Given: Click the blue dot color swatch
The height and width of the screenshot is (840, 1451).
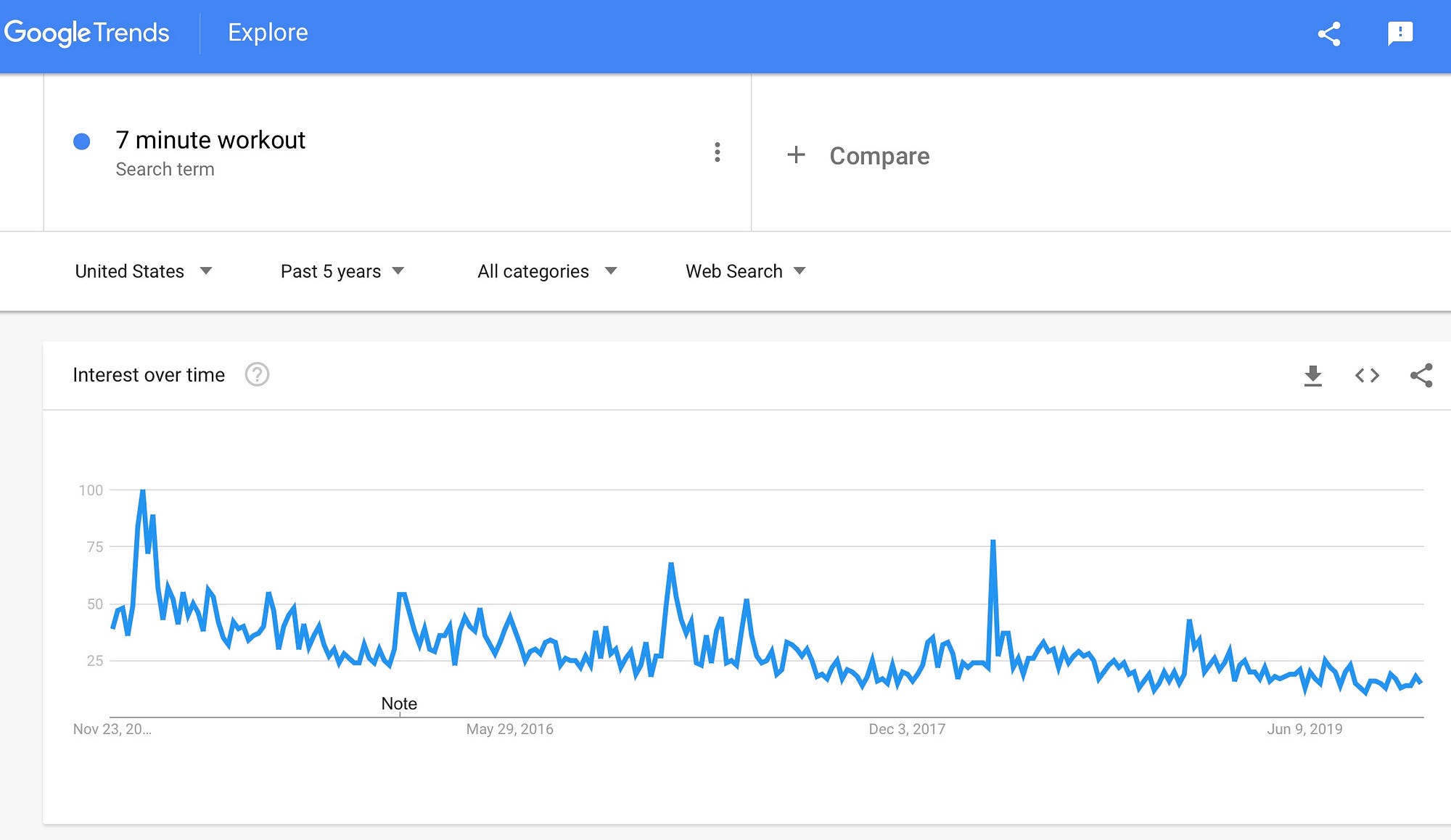Looking at the screenshot, I should [x=82, y=141].
